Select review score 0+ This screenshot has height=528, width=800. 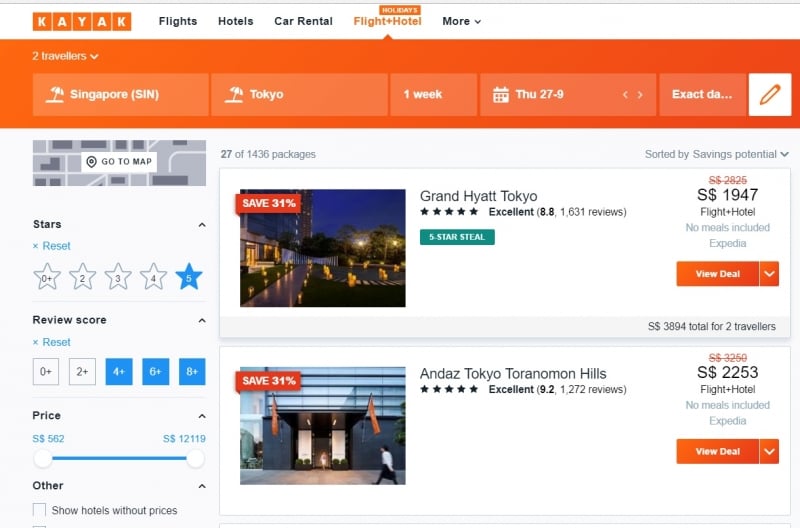[46, 371]
